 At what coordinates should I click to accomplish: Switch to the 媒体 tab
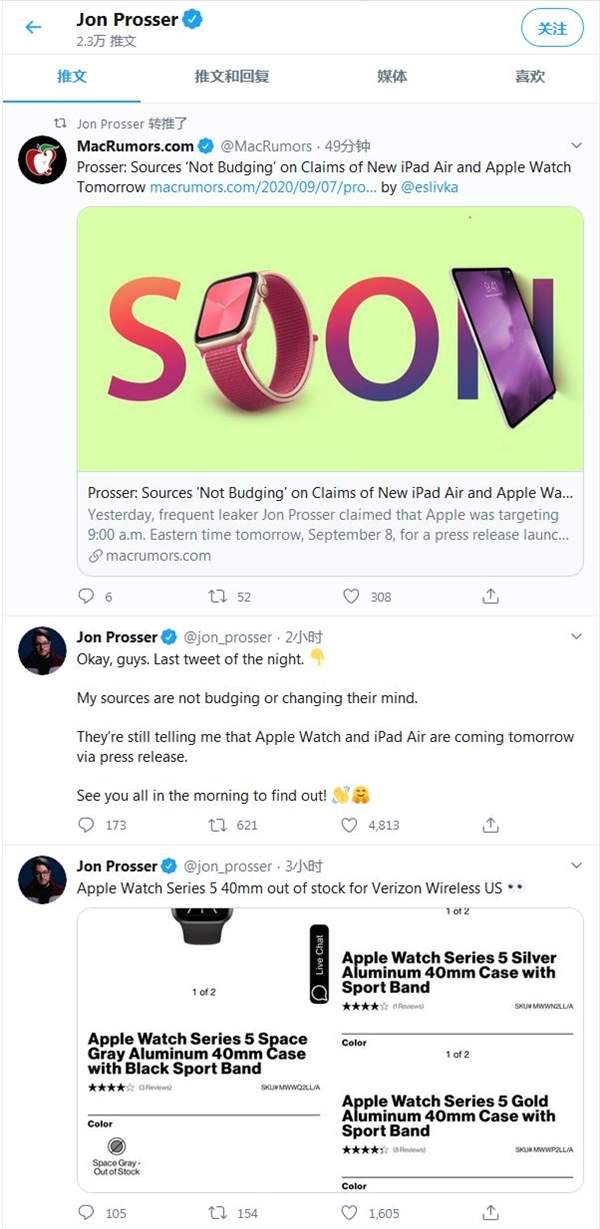[x=392, y=76]
